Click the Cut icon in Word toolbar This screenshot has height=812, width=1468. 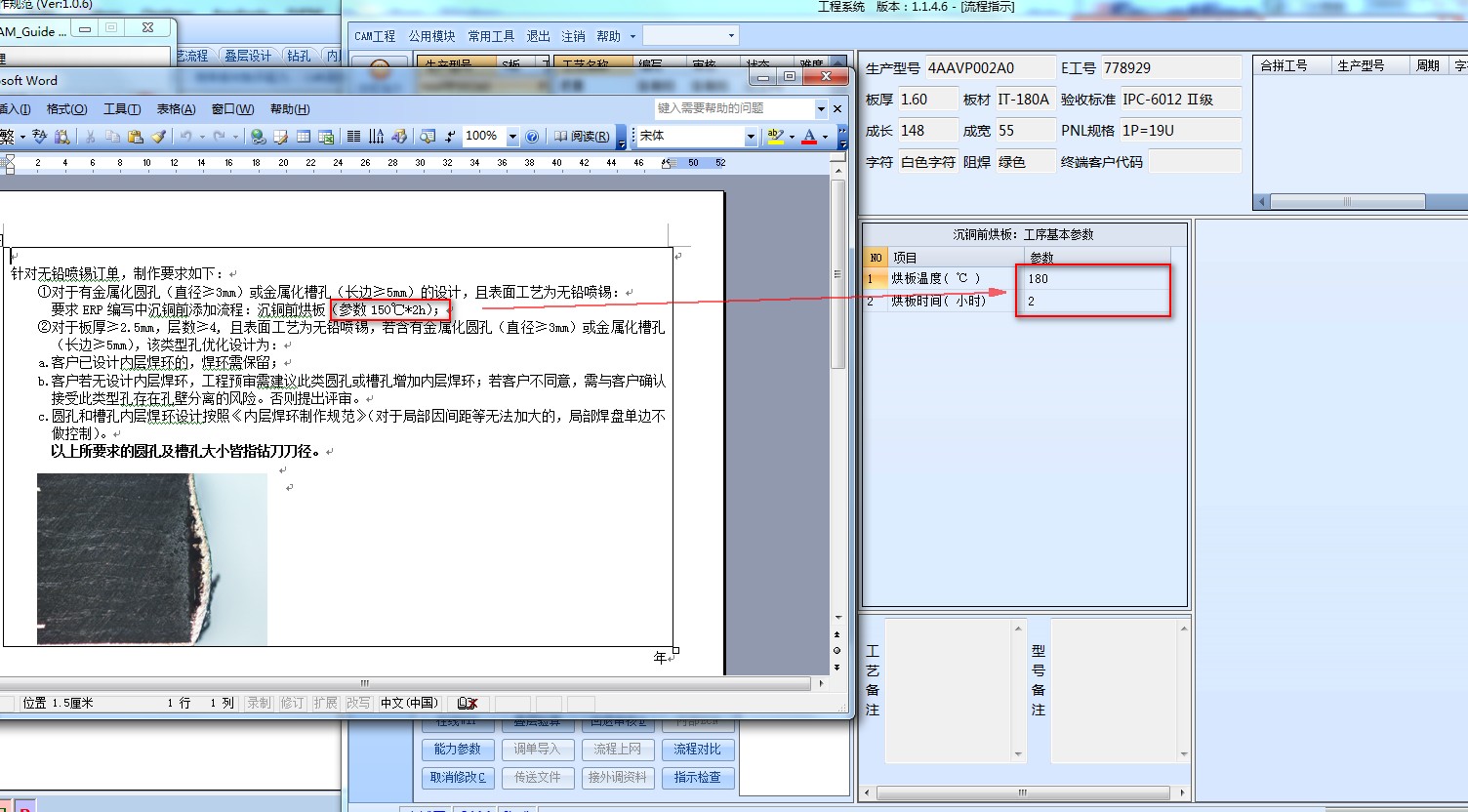(89, 137)
